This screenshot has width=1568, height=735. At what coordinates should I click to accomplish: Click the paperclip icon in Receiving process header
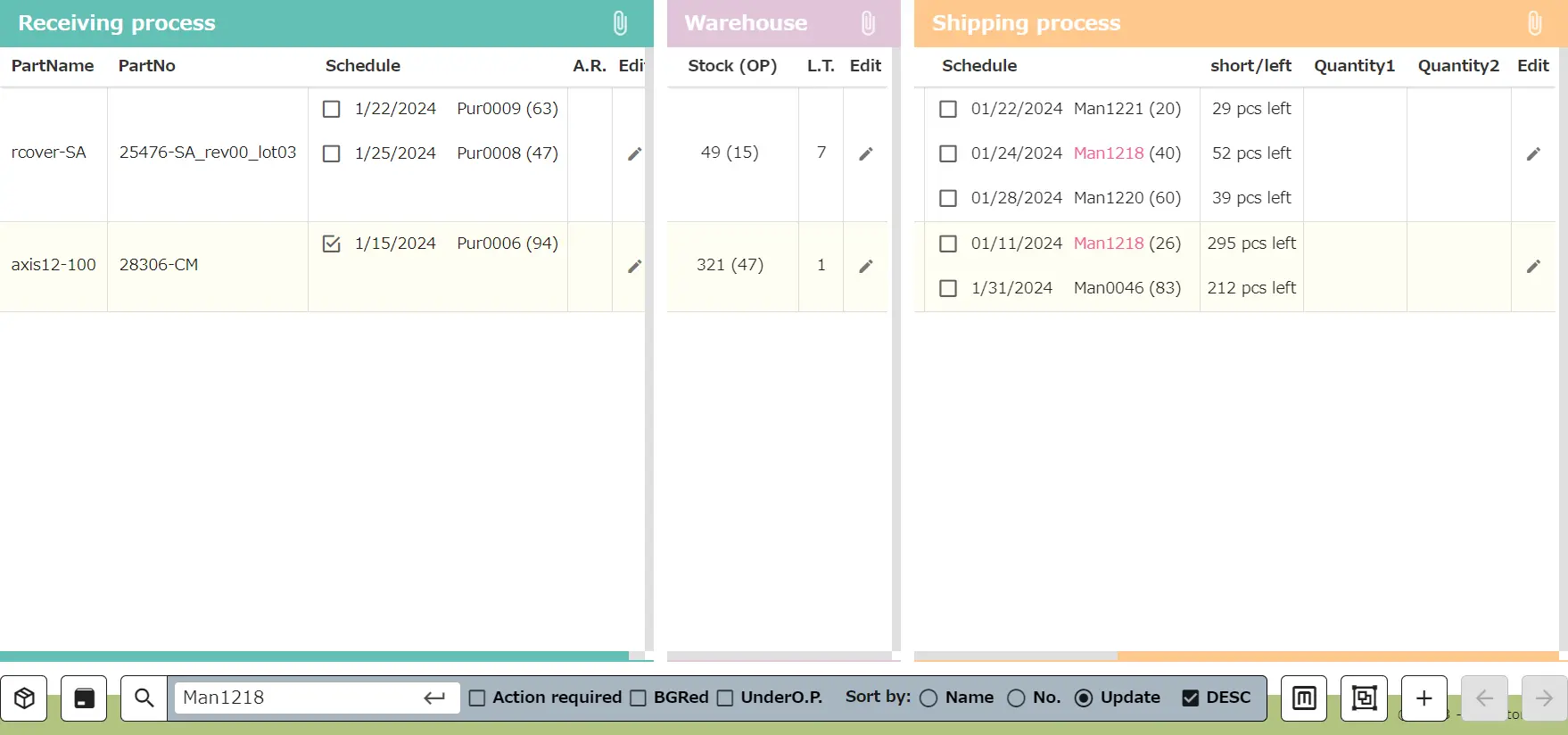coord(620,23)
